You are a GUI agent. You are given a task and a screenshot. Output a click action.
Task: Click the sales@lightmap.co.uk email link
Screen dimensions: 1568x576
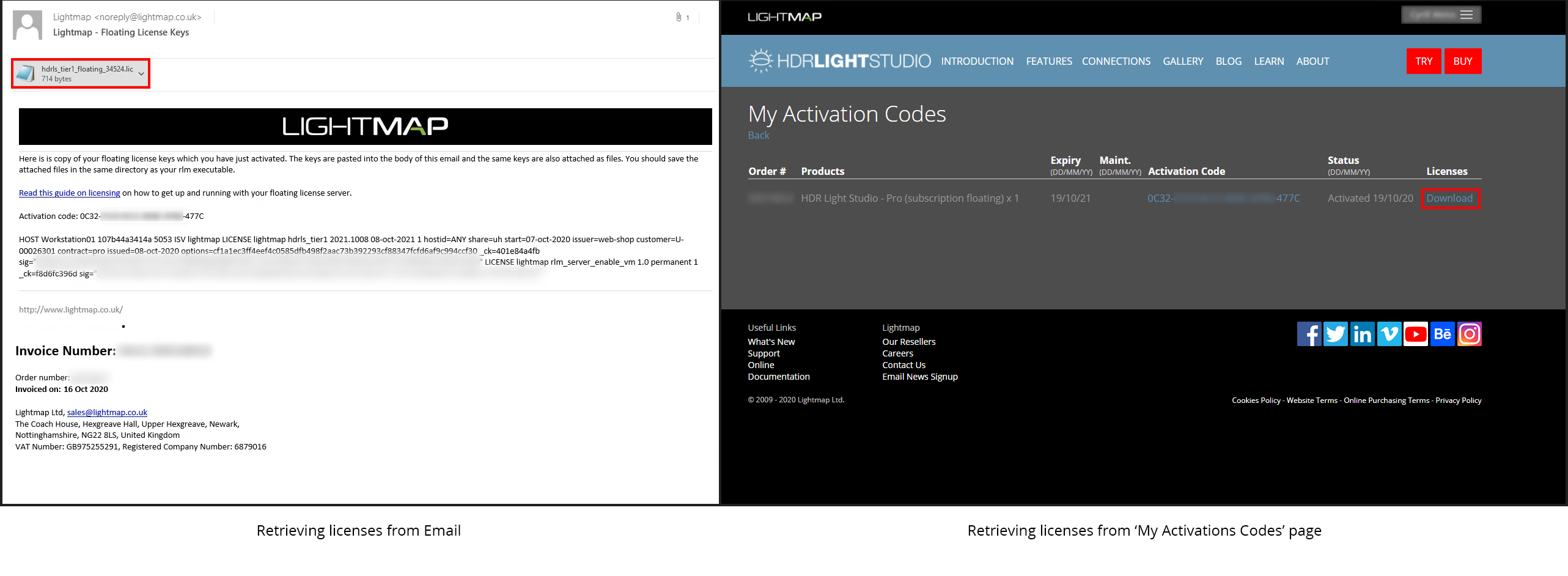(x=107, y=412)
